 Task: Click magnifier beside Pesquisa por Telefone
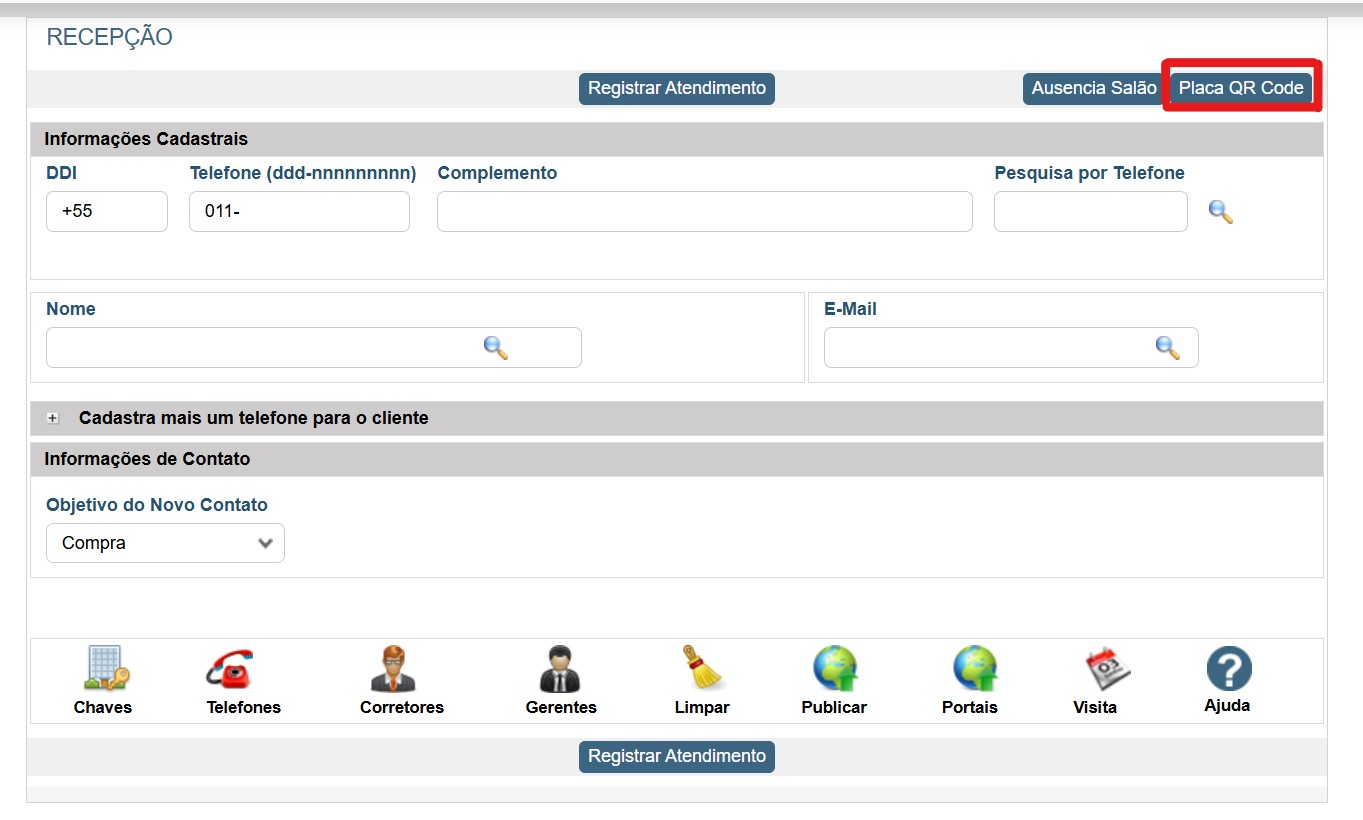coord(1220,212)
